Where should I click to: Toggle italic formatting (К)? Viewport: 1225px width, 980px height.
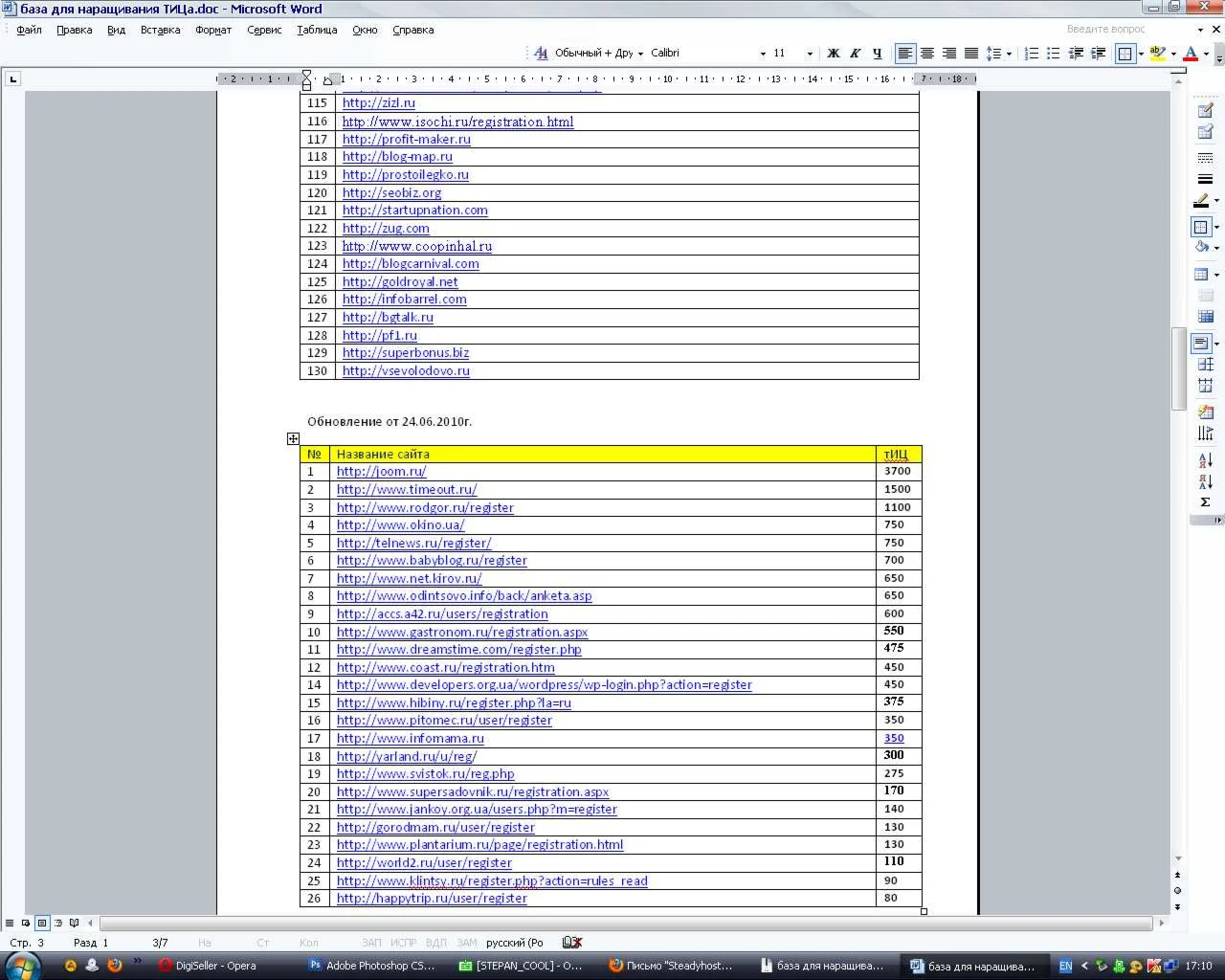pos(855,54)
